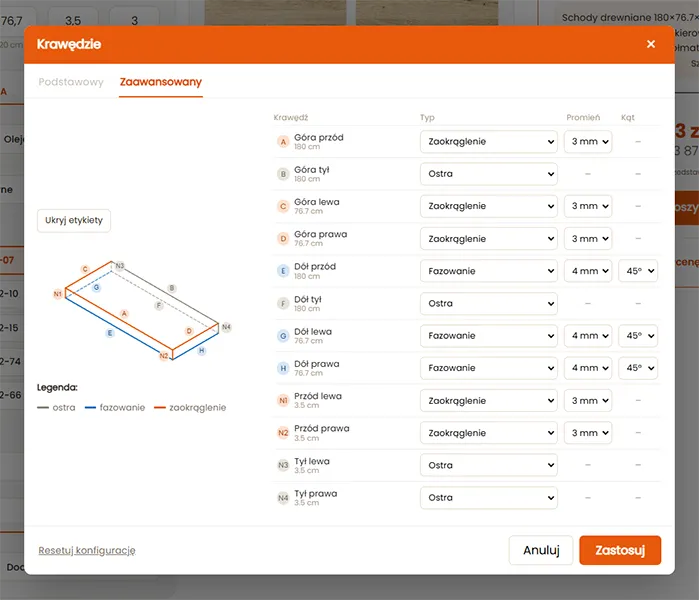This screenshot has width=699, height=600.
Task: Click the A badge for Góra przód row
Action: (x=283, y=142)
